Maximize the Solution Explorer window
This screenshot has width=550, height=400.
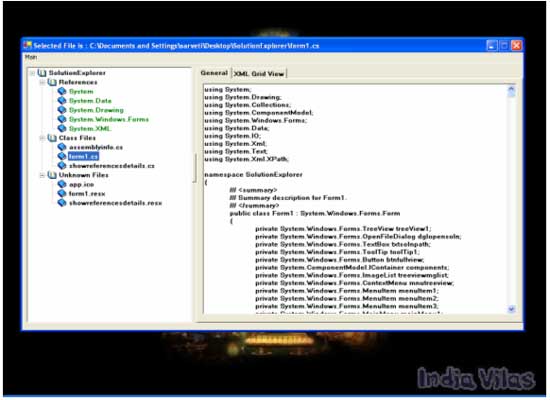tap(504, 45)
